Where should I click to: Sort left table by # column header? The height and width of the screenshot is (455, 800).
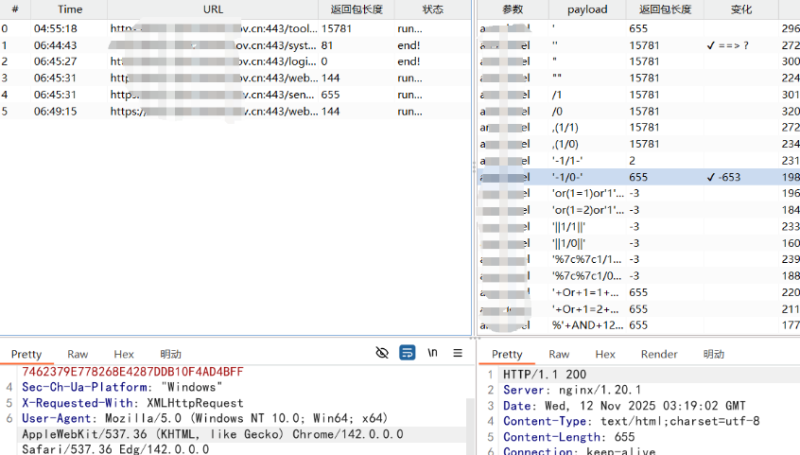pyautogui.click(x=15, y=9)
